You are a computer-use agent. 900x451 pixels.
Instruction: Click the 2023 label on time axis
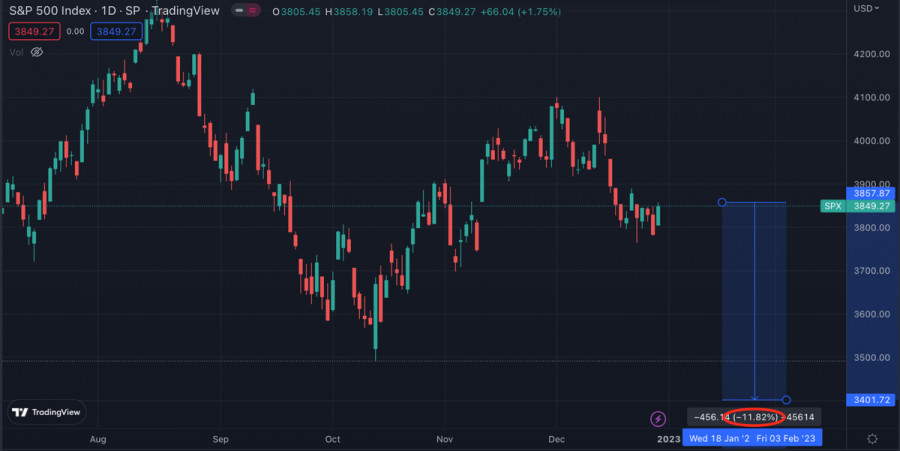tap(669, 439)
